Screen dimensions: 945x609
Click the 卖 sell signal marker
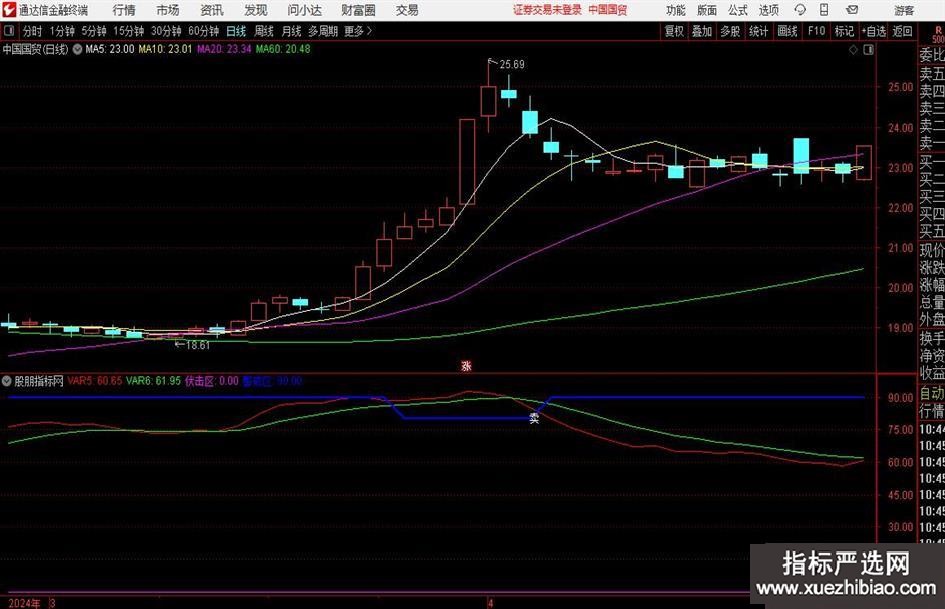534,418
